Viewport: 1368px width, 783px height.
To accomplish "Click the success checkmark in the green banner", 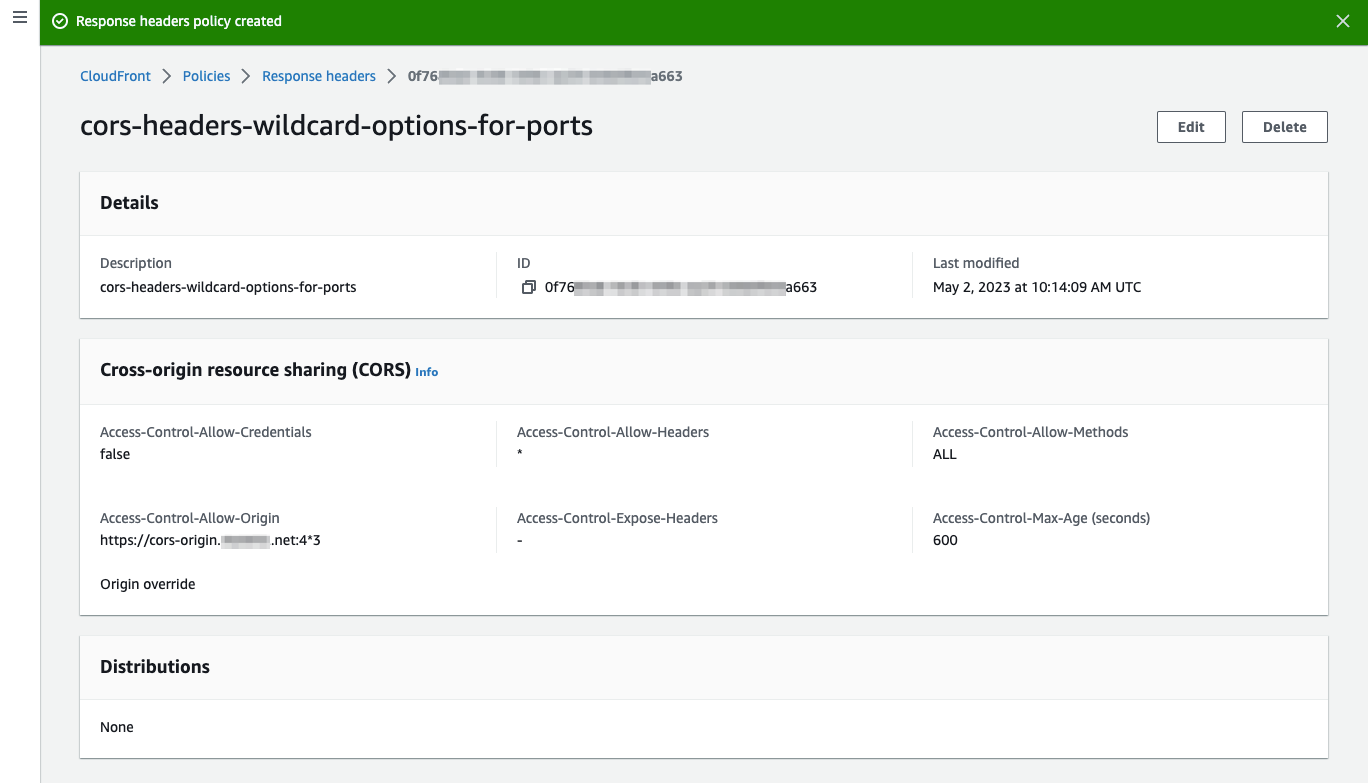I will pos(59,20).
